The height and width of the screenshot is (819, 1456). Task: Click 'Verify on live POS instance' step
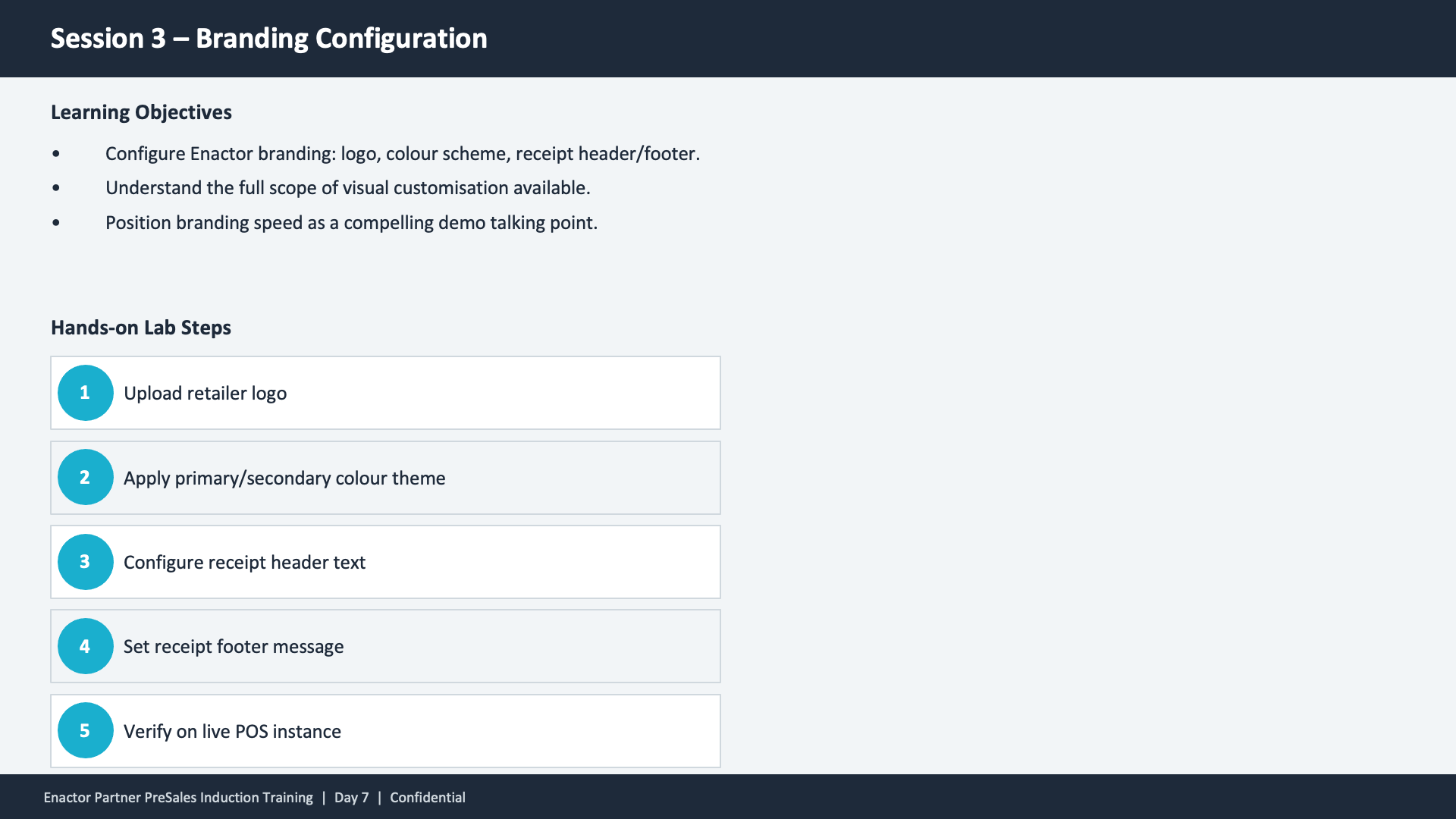(x=232, y=732)
